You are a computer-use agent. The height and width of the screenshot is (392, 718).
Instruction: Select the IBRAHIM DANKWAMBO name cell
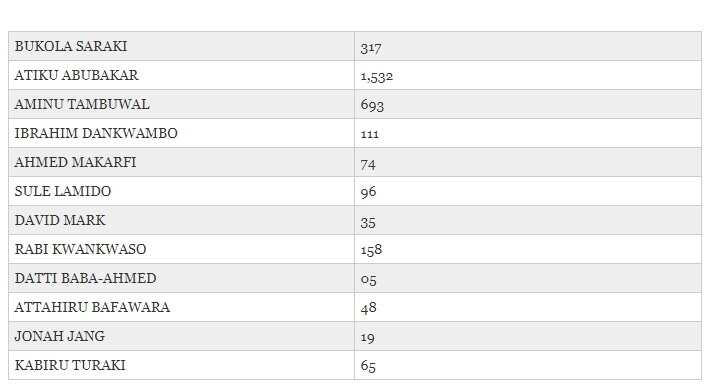coord(181,133)
